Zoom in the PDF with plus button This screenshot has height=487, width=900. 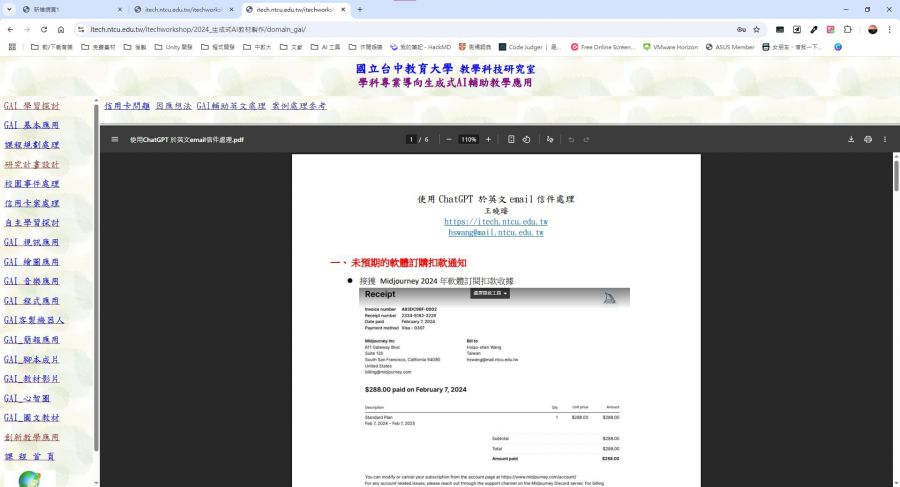[x=488, y=140]
